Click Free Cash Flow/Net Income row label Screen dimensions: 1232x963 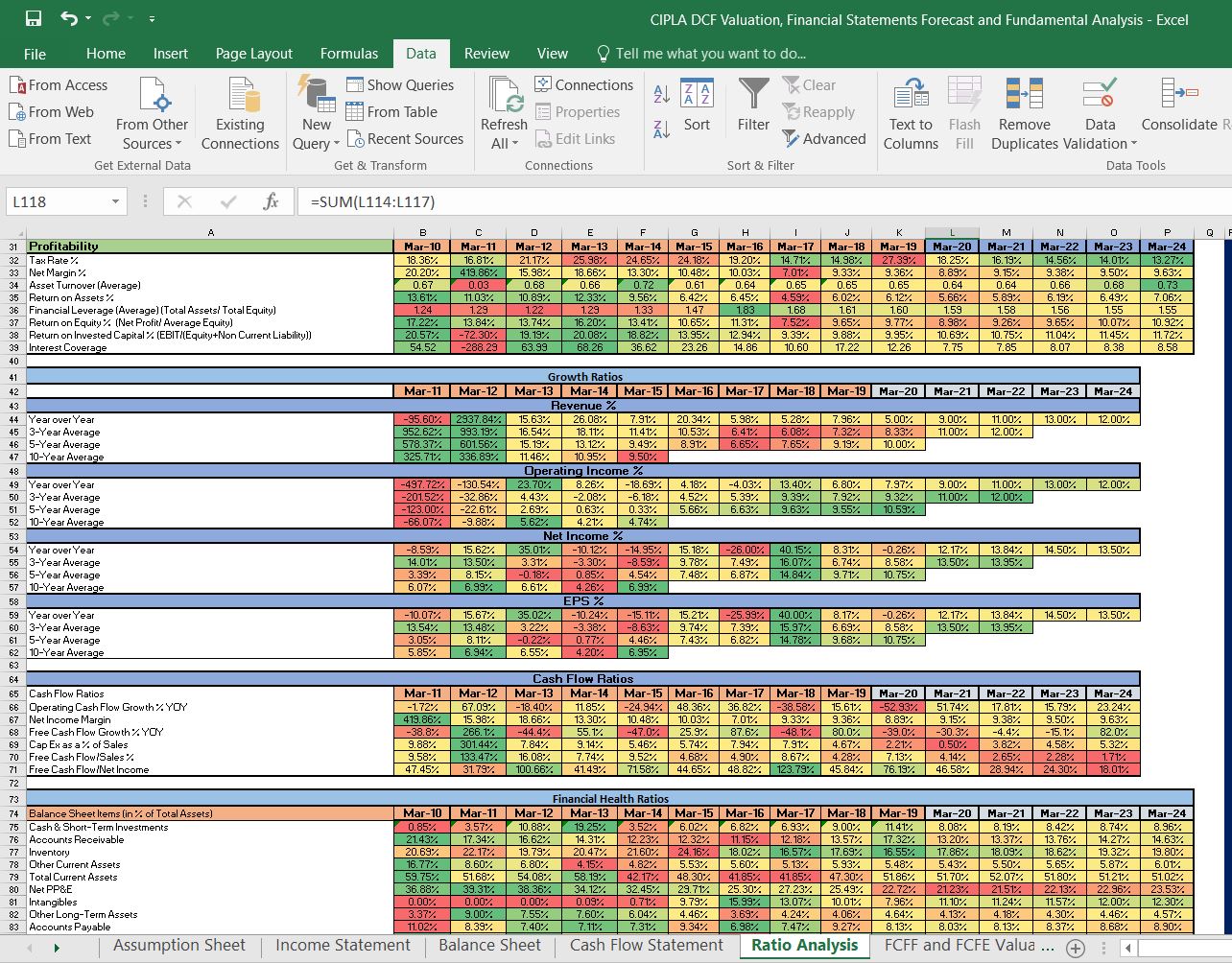click(x=88, y=769)
